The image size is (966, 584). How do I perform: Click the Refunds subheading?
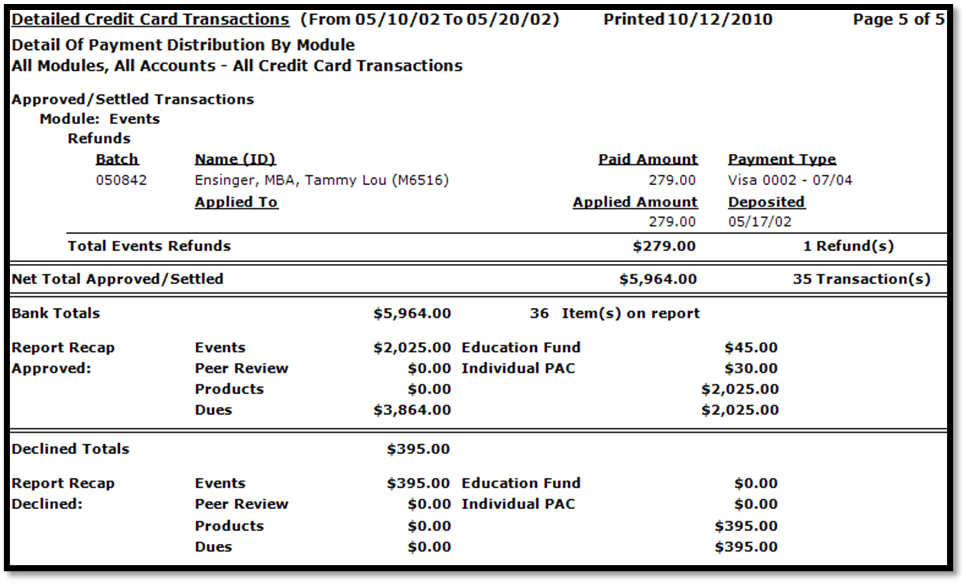pyautogui.click(x=99, y=139)
